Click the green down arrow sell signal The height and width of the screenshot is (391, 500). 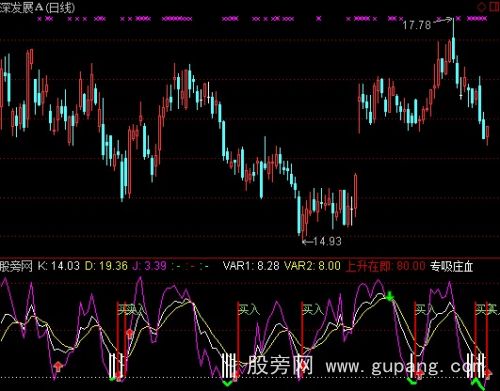coord(390,296)
